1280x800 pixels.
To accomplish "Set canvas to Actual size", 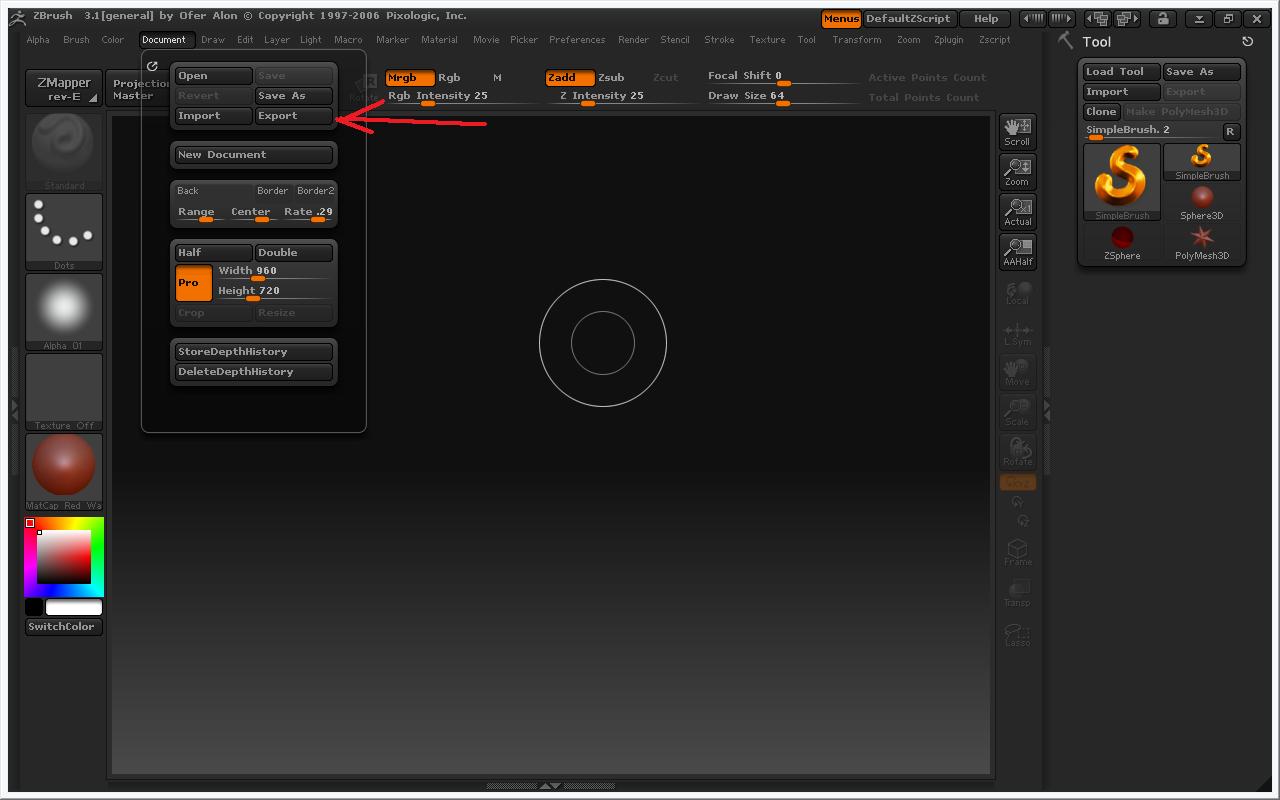I will point(1017,212).
